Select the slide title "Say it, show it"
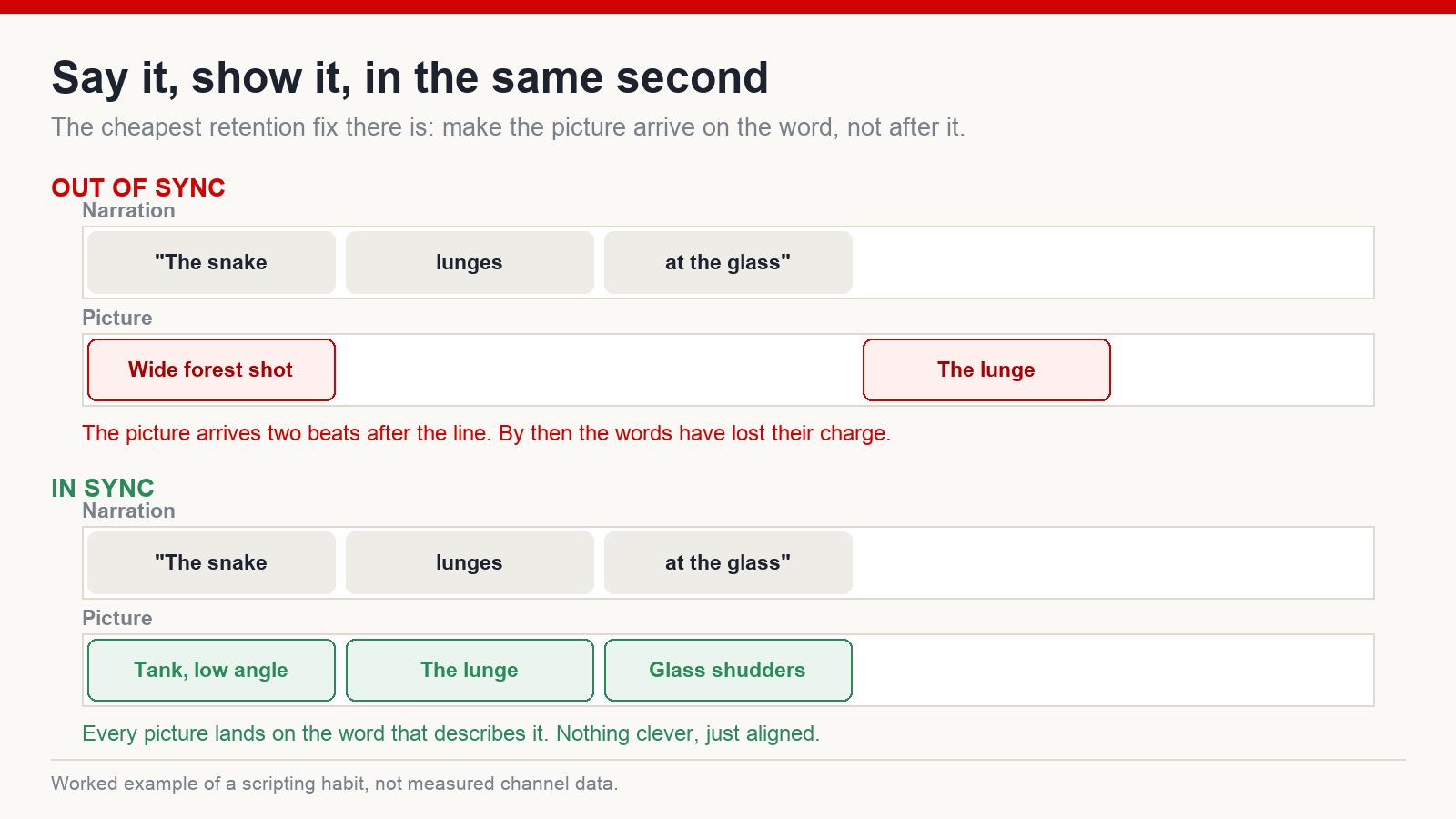This screenshot has height=819, width=1456. point(409,77)
